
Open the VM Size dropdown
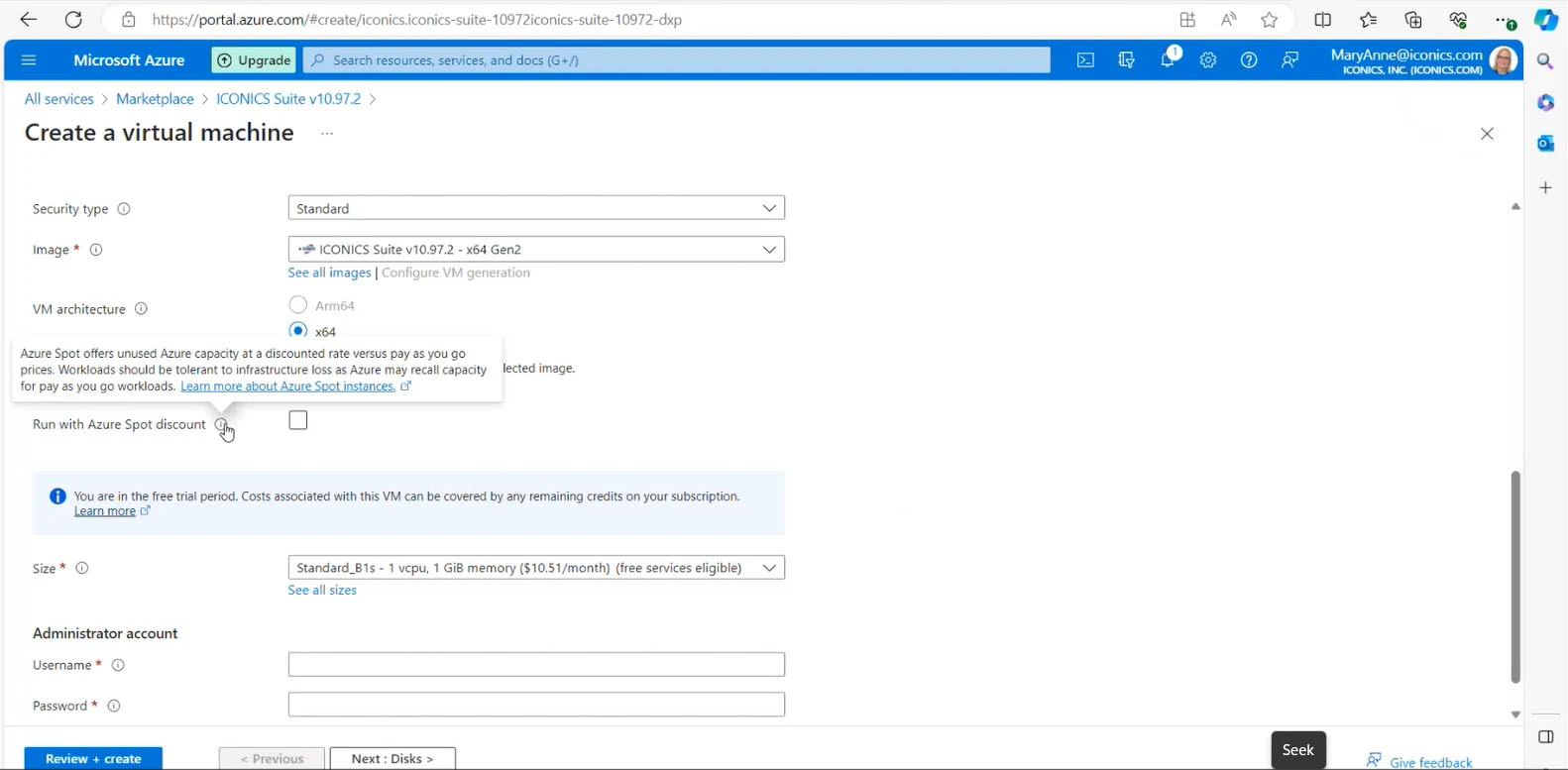pos(536,568)
